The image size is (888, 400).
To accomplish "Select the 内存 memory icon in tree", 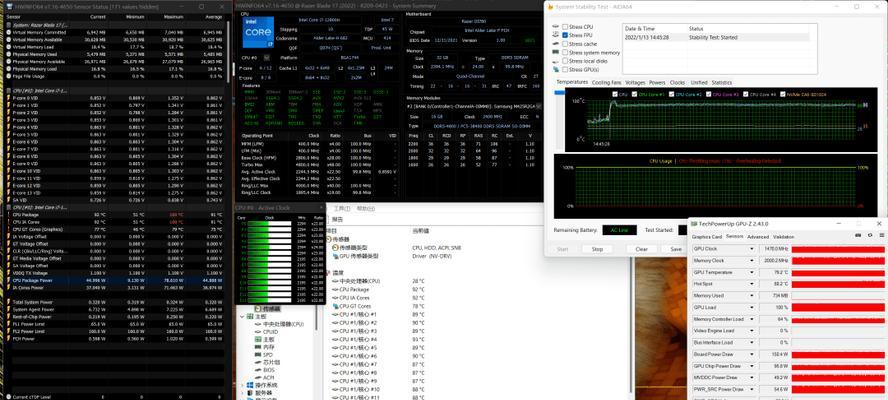I will [x=258, y=346].
